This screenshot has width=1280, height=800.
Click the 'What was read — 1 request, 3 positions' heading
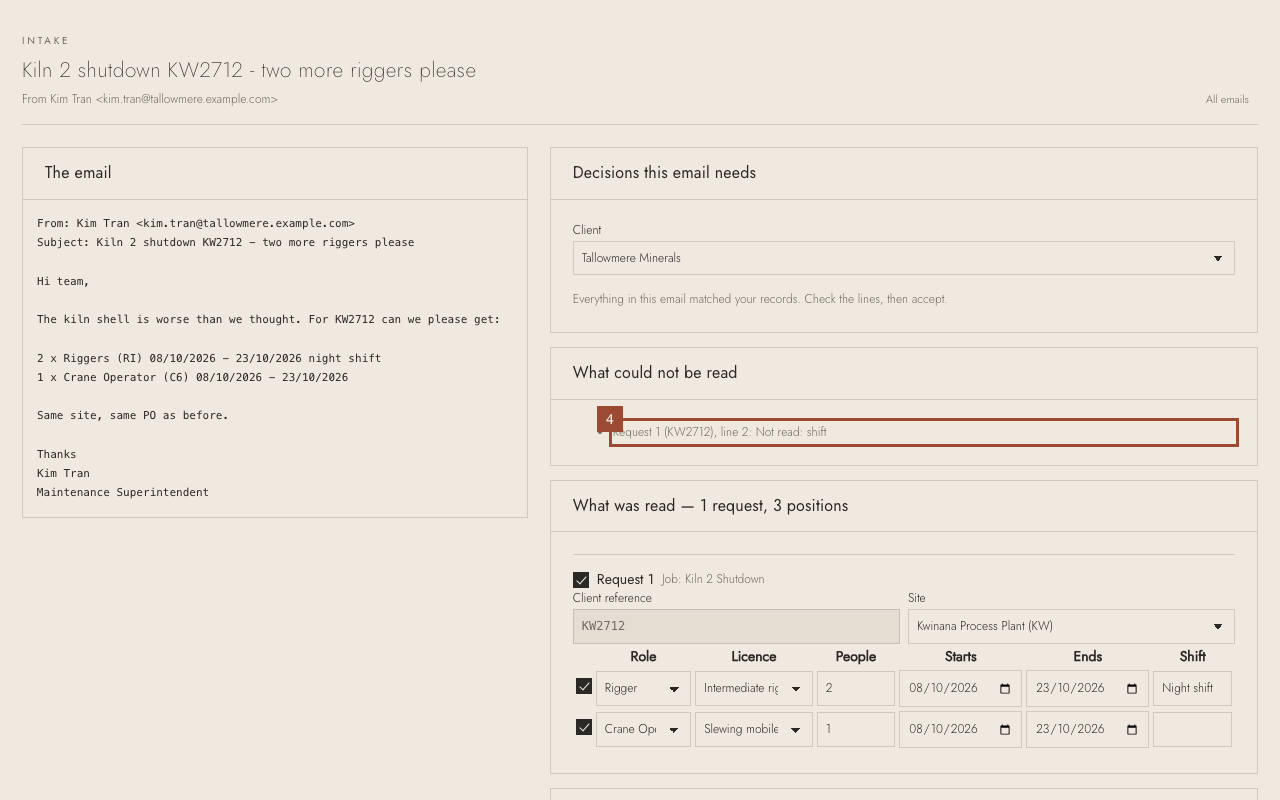(710, 506)
